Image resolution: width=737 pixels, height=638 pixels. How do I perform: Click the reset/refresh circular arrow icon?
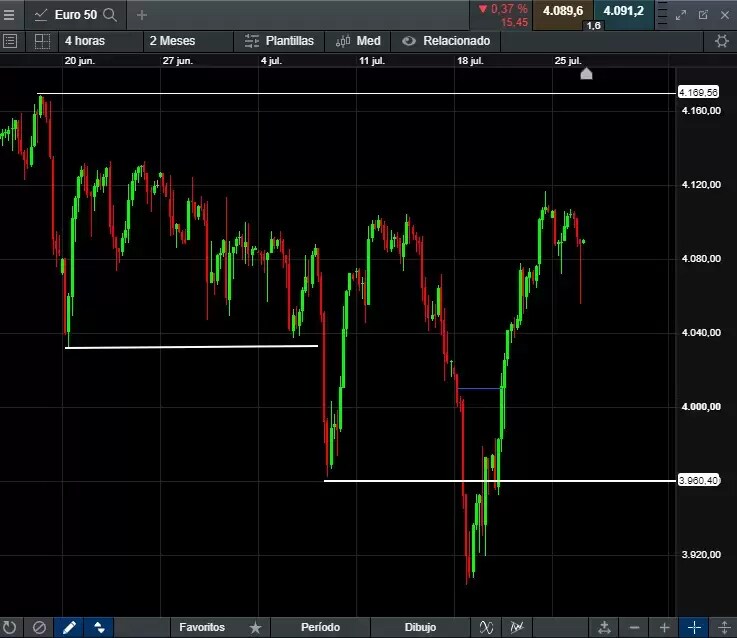pyautogui.click(x=9, y=628)
